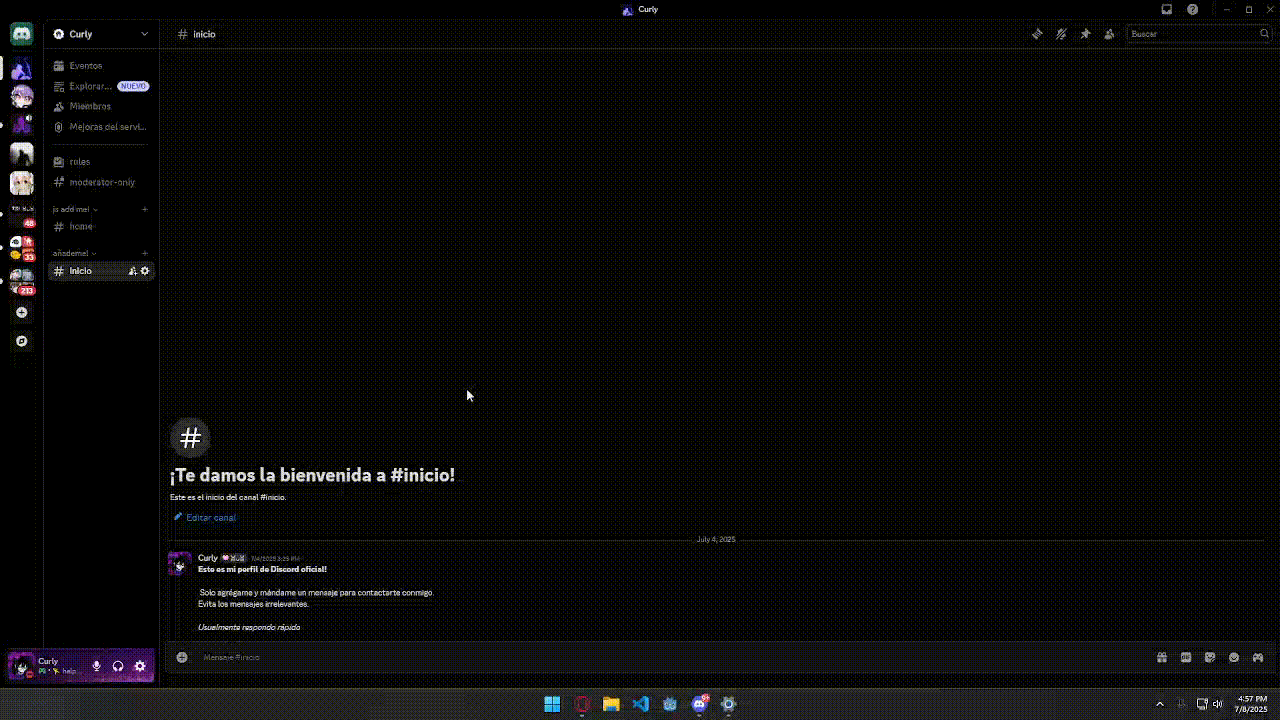Image resolution: width=1280 pixels, height=720 pixels.
Task: Open the Threads icon in channel header
Action: pos(1037,34)
